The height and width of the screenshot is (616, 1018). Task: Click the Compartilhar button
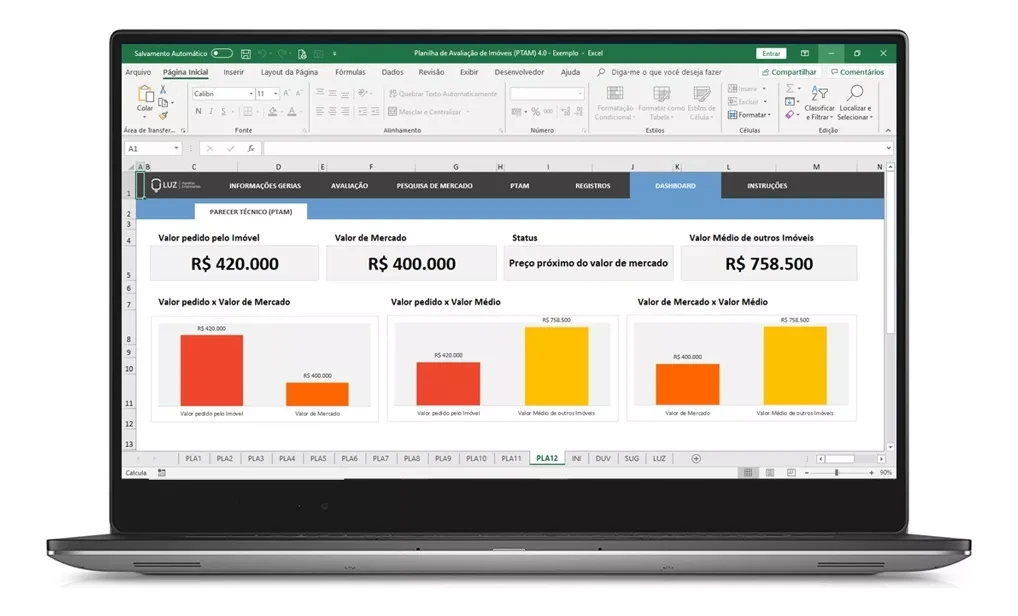coord(790,72)
